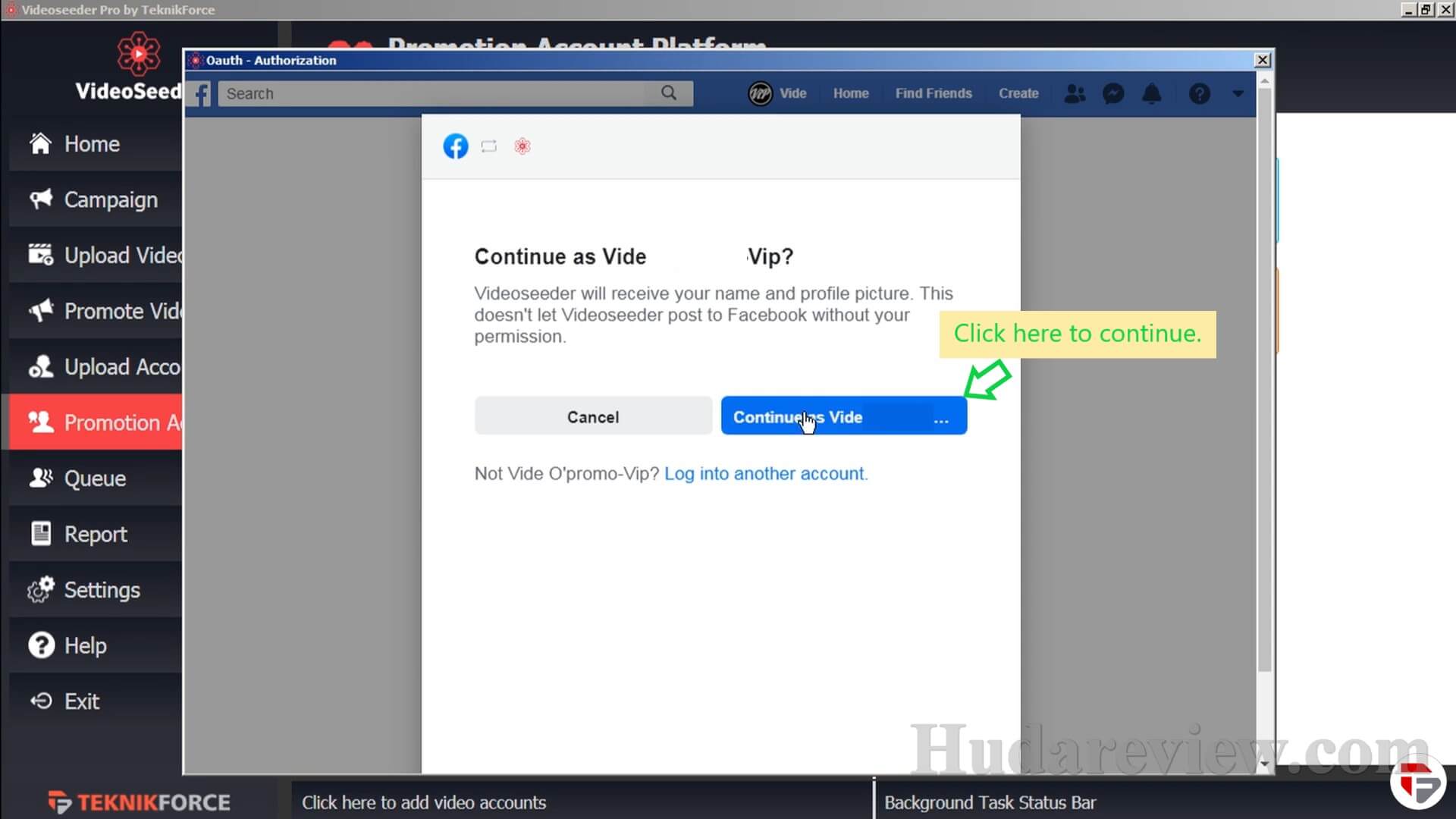Click in the Facebook Search field
The height and width of the screenshot is (819, 1456).
(455, 93)
